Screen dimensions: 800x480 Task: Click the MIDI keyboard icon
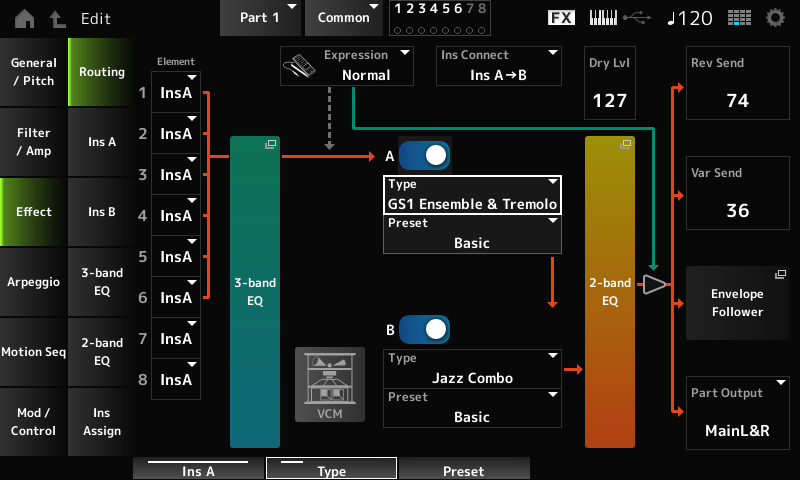[x=605, y=18]
